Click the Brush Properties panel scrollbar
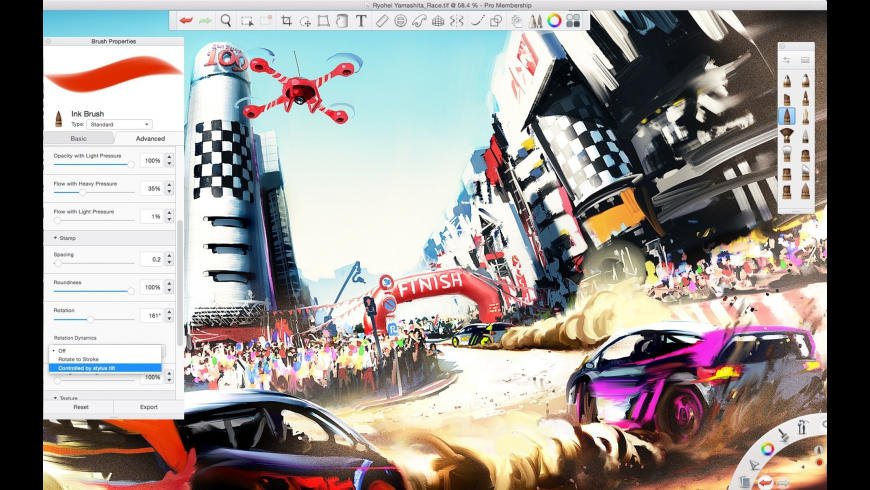Image resolution: width=870 pixels, height=490 pixels. click(179, 283)
